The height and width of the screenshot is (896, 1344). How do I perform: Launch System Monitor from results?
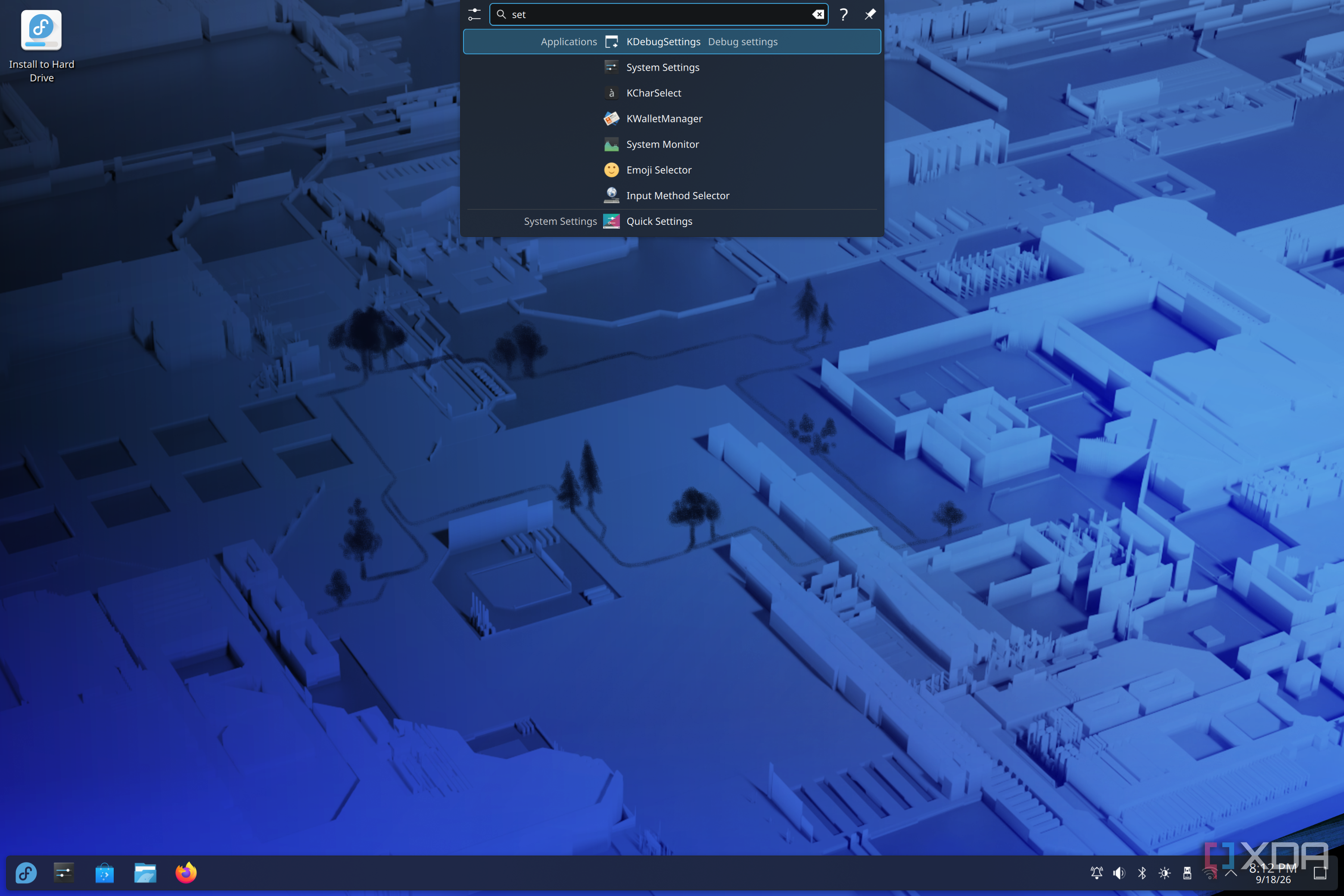[x=672, y=145]
